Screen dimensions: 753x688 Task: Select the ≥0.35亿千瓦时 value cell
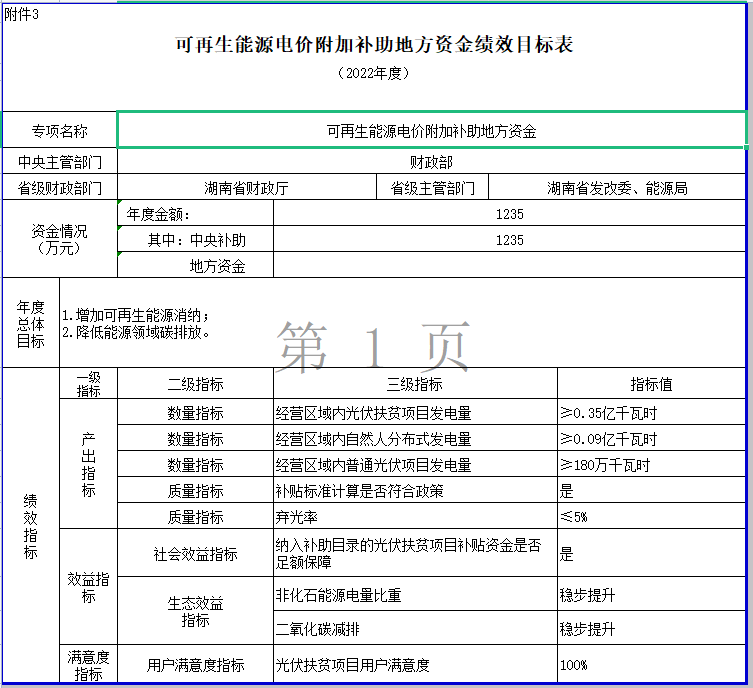pos(651,412)
